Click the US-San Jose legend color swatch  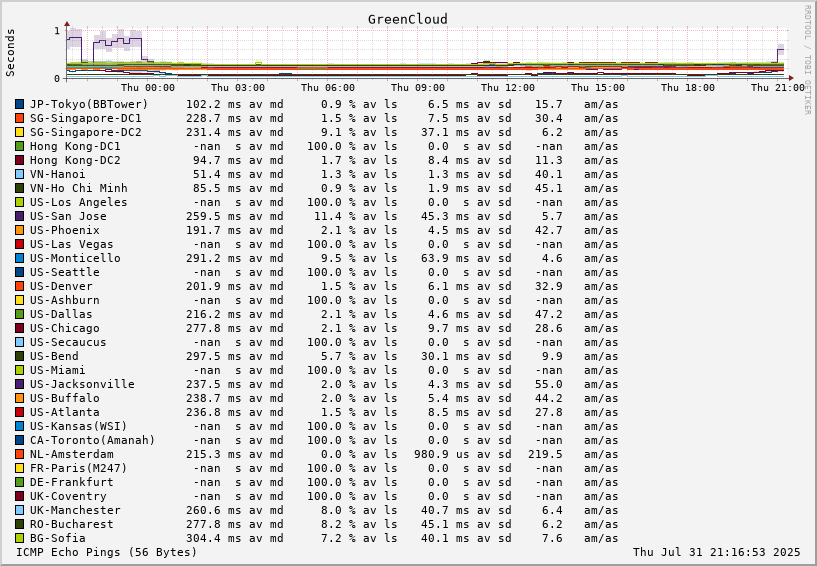click(x=19, y=216)
